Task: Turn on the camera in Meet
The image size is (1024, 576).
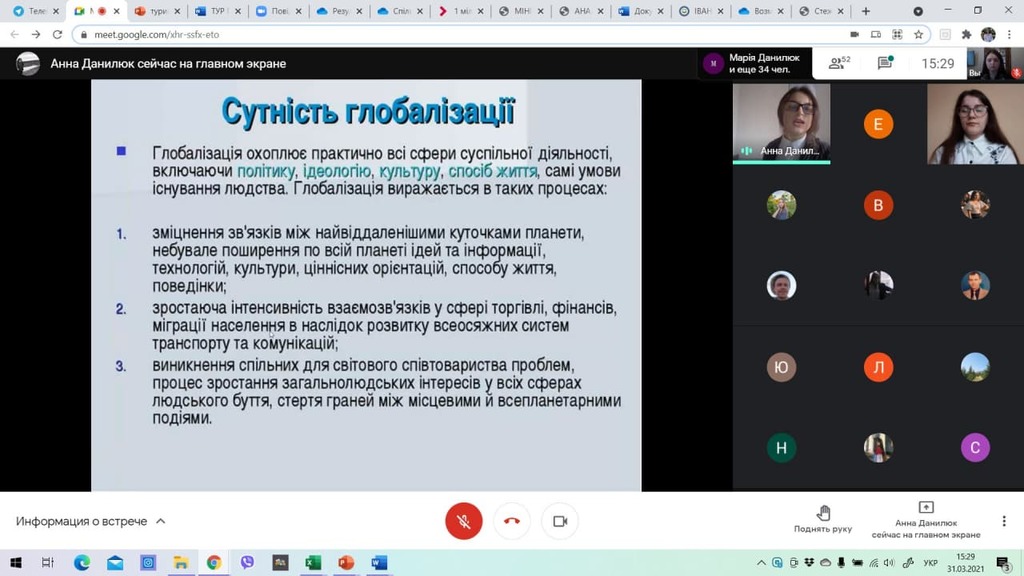Action: (x=560, y=521)
